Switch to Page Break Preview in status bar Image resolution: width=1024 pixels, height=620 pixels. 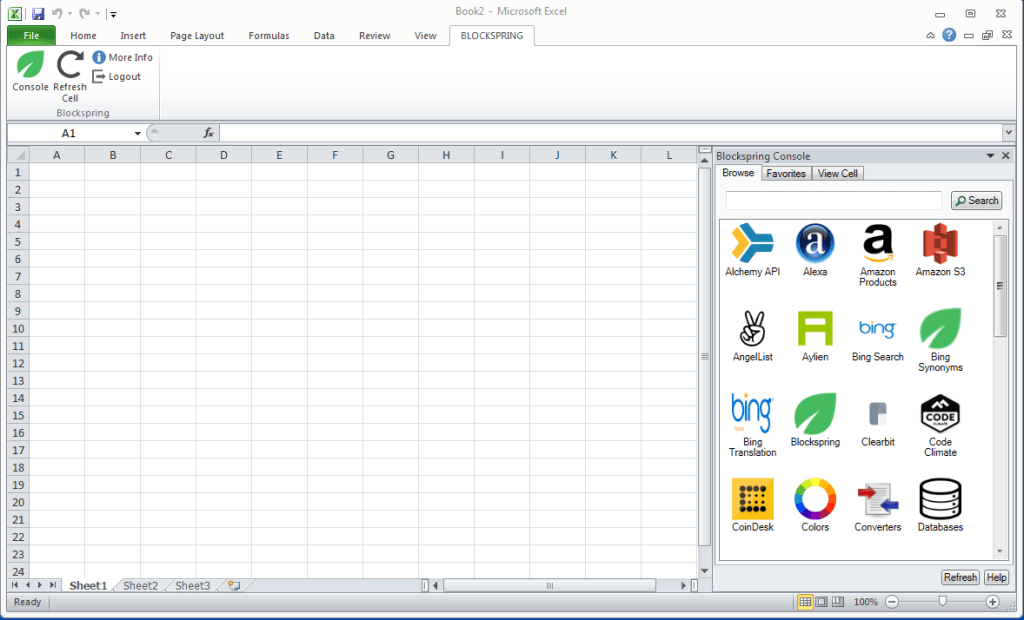838,602
